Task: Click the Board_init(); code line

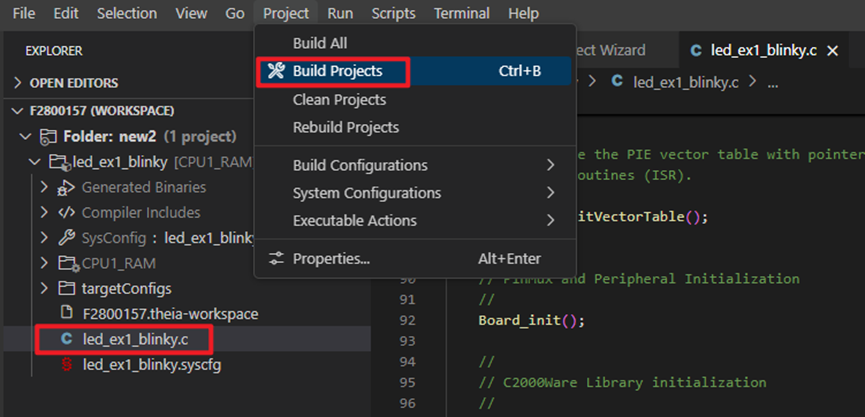Action: 531,320
